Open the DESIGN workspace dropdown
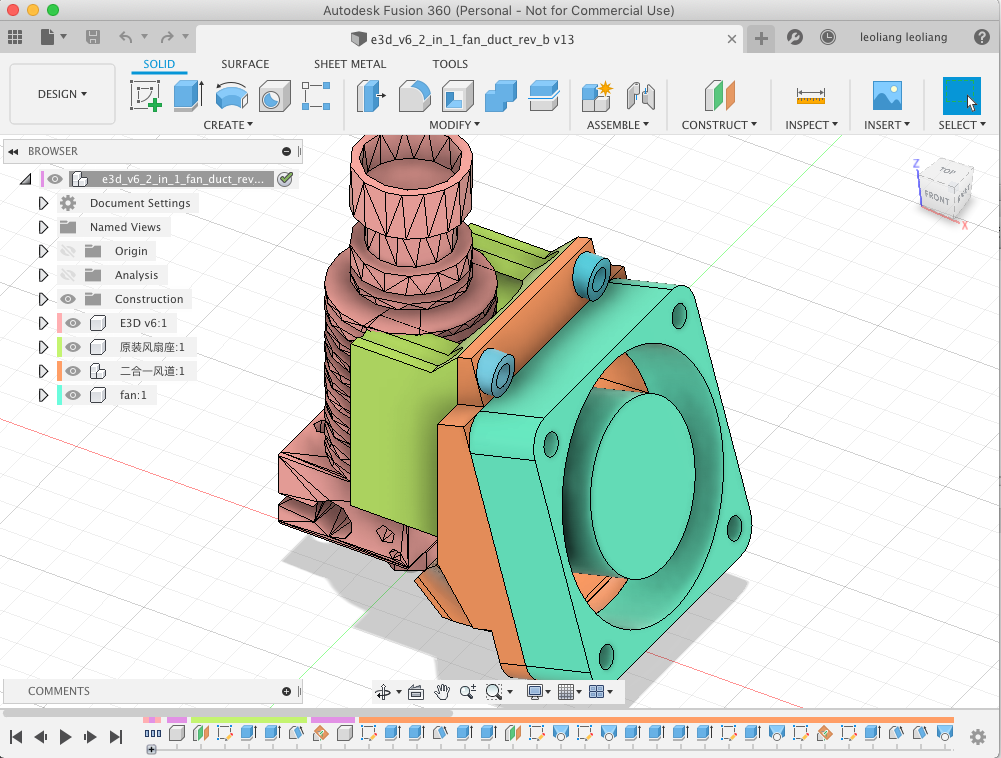This screenshot has width=1001, height=758. click(x=62, y=94)
